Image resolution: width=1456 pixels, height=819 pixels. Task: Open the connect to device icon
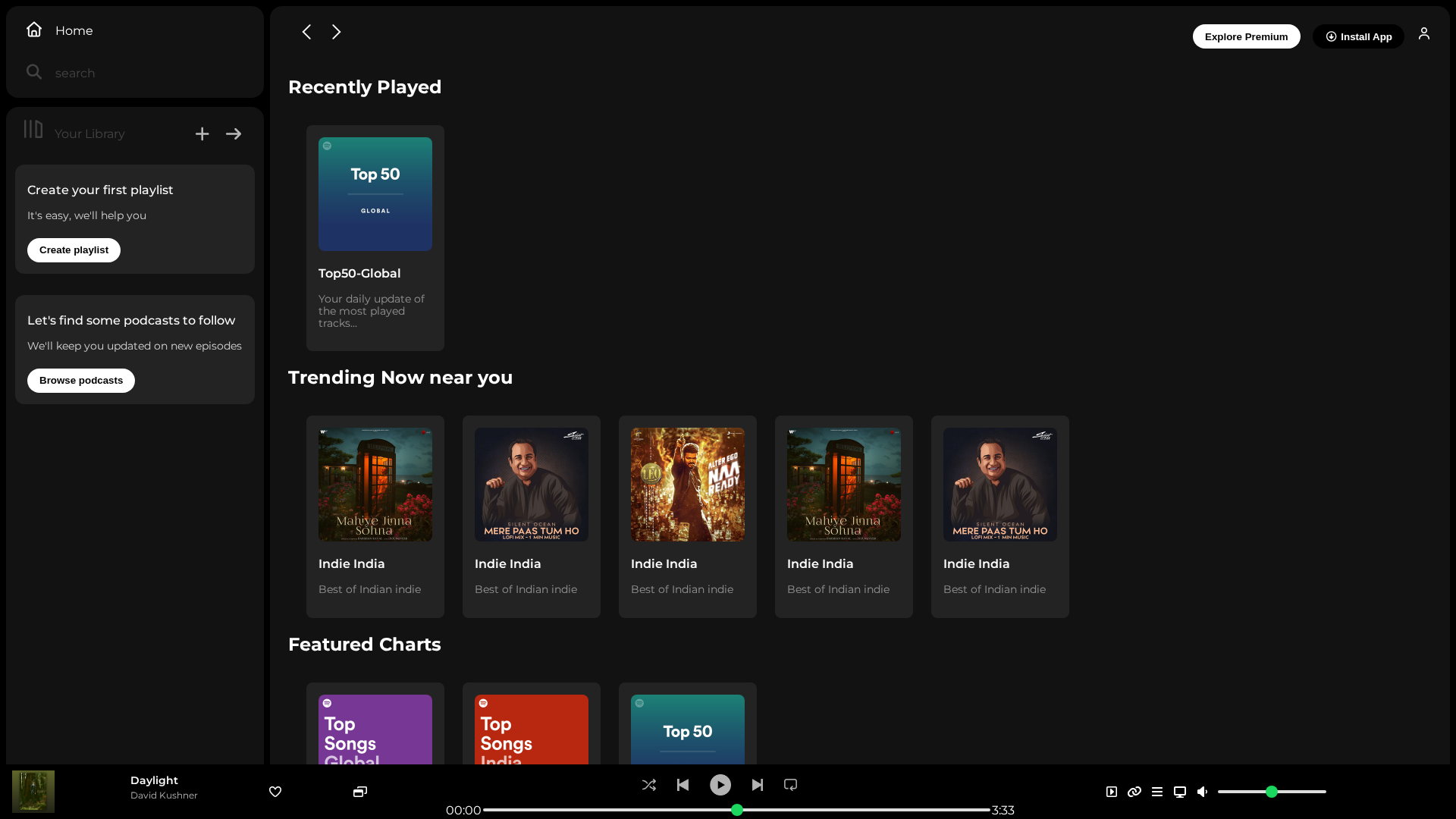tap(1180, 792)
